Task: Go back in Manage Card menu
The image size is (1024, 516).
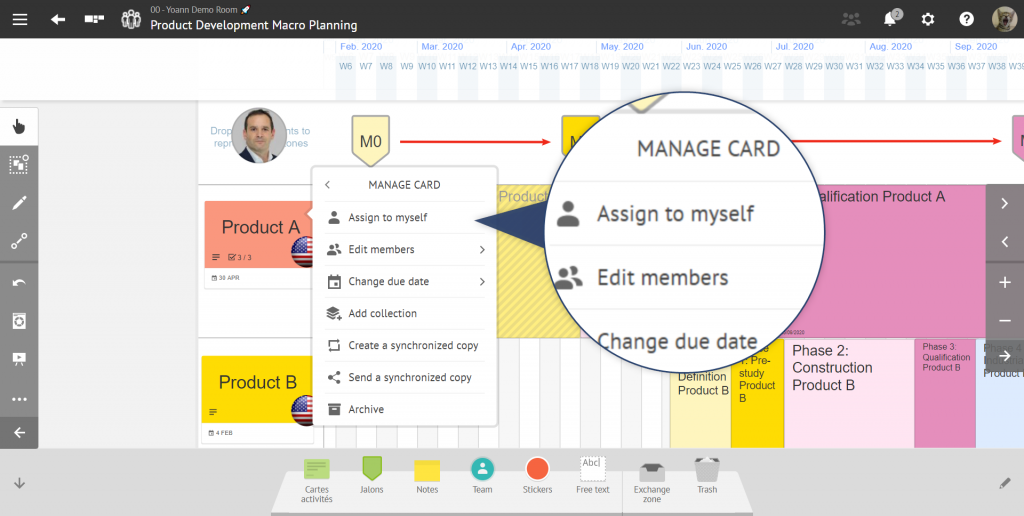Action: [327, 185]
